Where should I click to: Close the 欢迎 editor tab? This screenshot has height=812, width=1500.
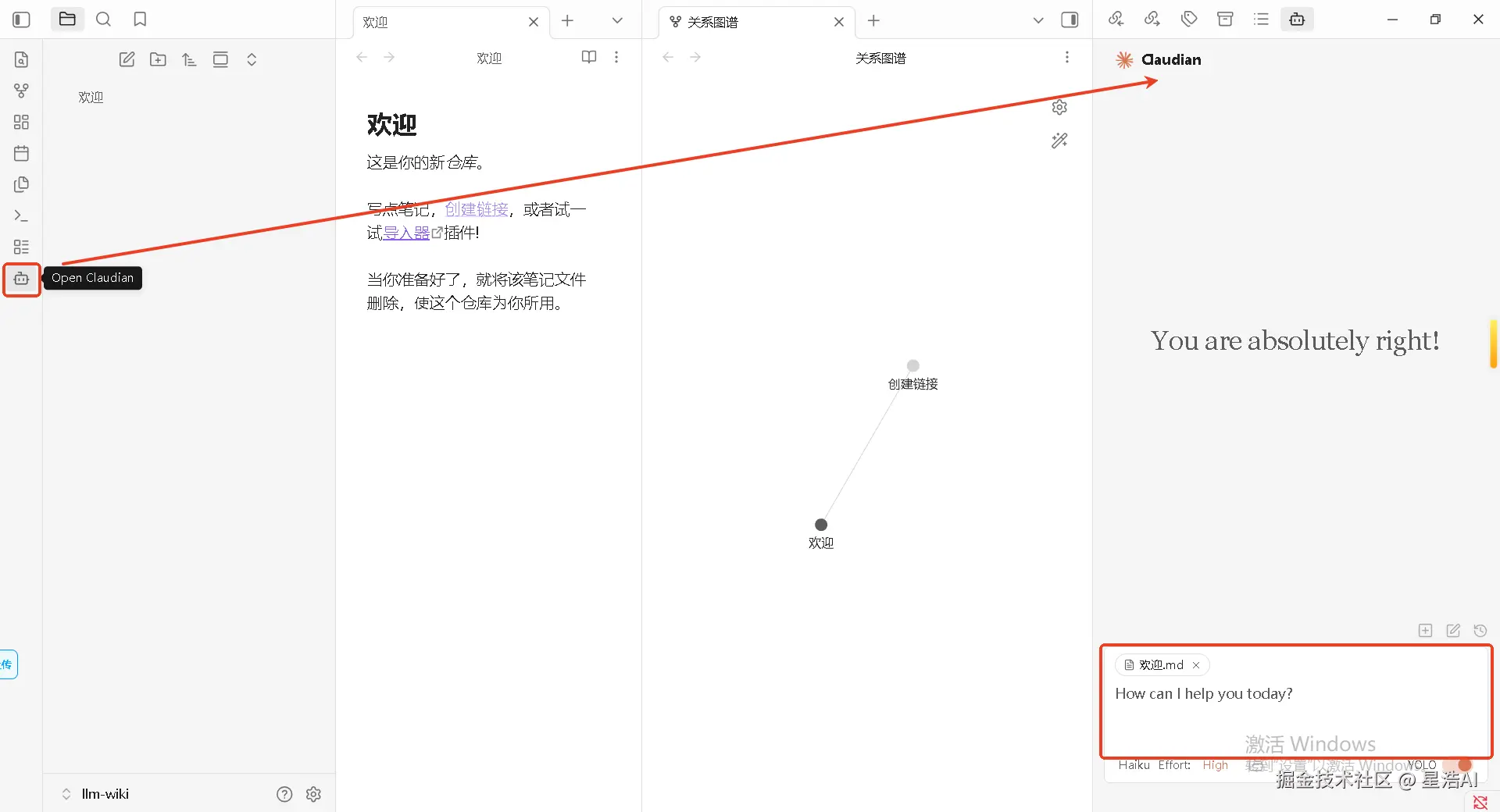(534, 22)
